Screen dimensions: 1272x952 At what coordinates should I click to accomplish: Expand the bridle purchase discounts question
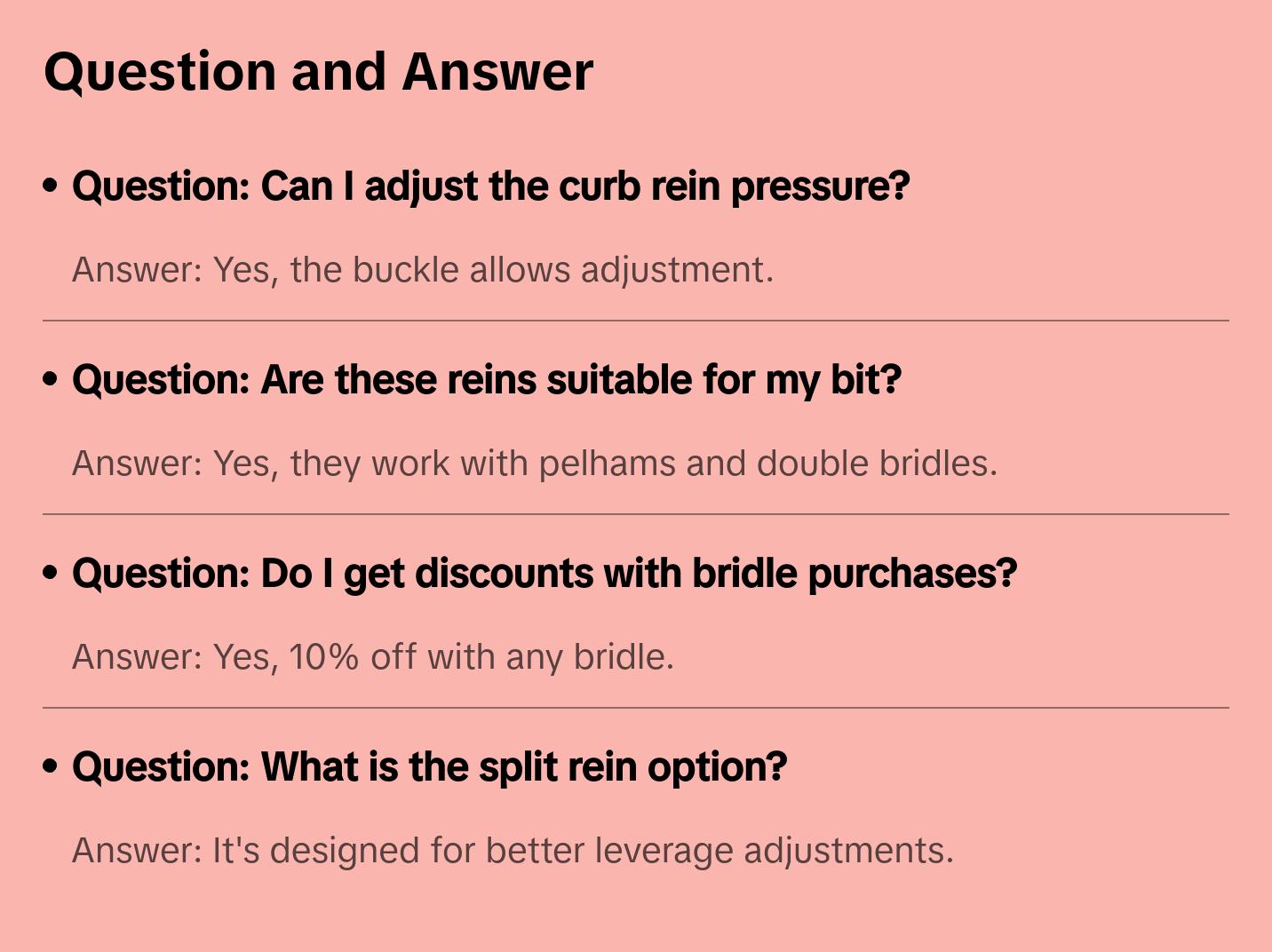point(544,574)
